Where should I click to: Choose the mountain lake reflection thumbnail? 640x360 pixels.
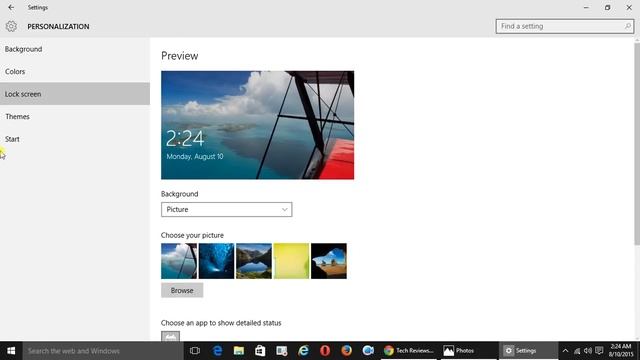pyautogui.click(x=254, y=261)
